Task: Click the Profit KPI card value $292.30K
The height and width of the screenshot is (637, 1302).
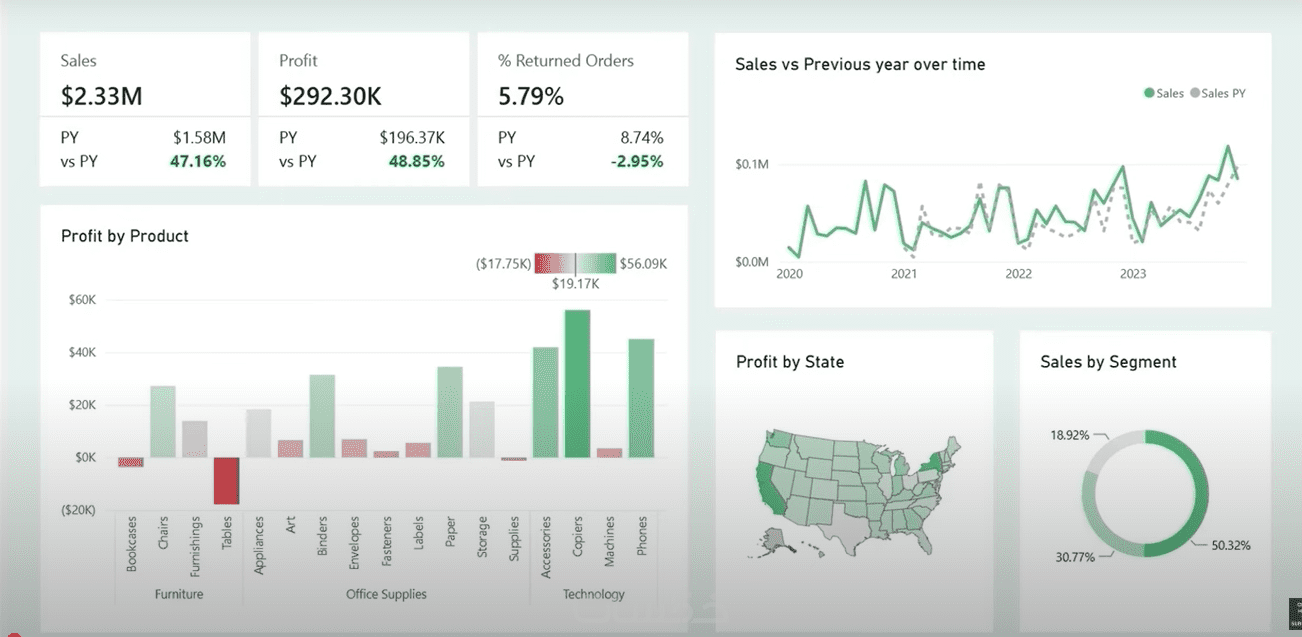Action: click(x=331, y=97)
